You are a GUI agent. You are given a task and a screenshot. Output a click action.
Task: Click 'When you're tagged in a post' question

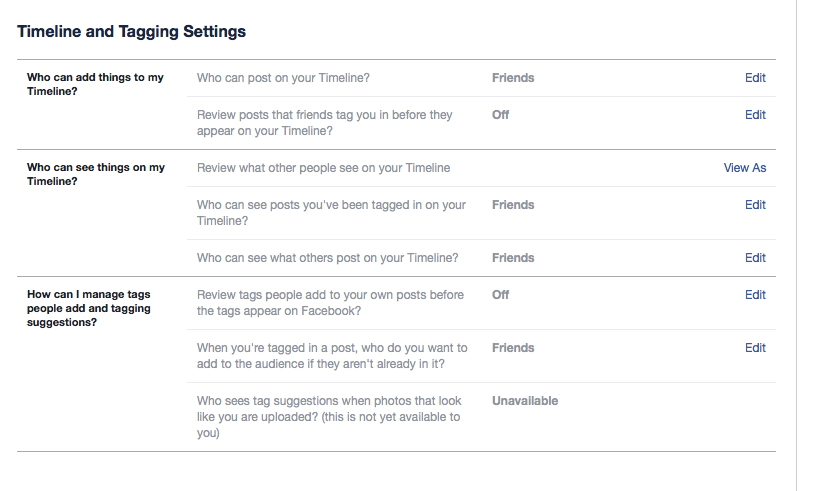tap(332, 356)
